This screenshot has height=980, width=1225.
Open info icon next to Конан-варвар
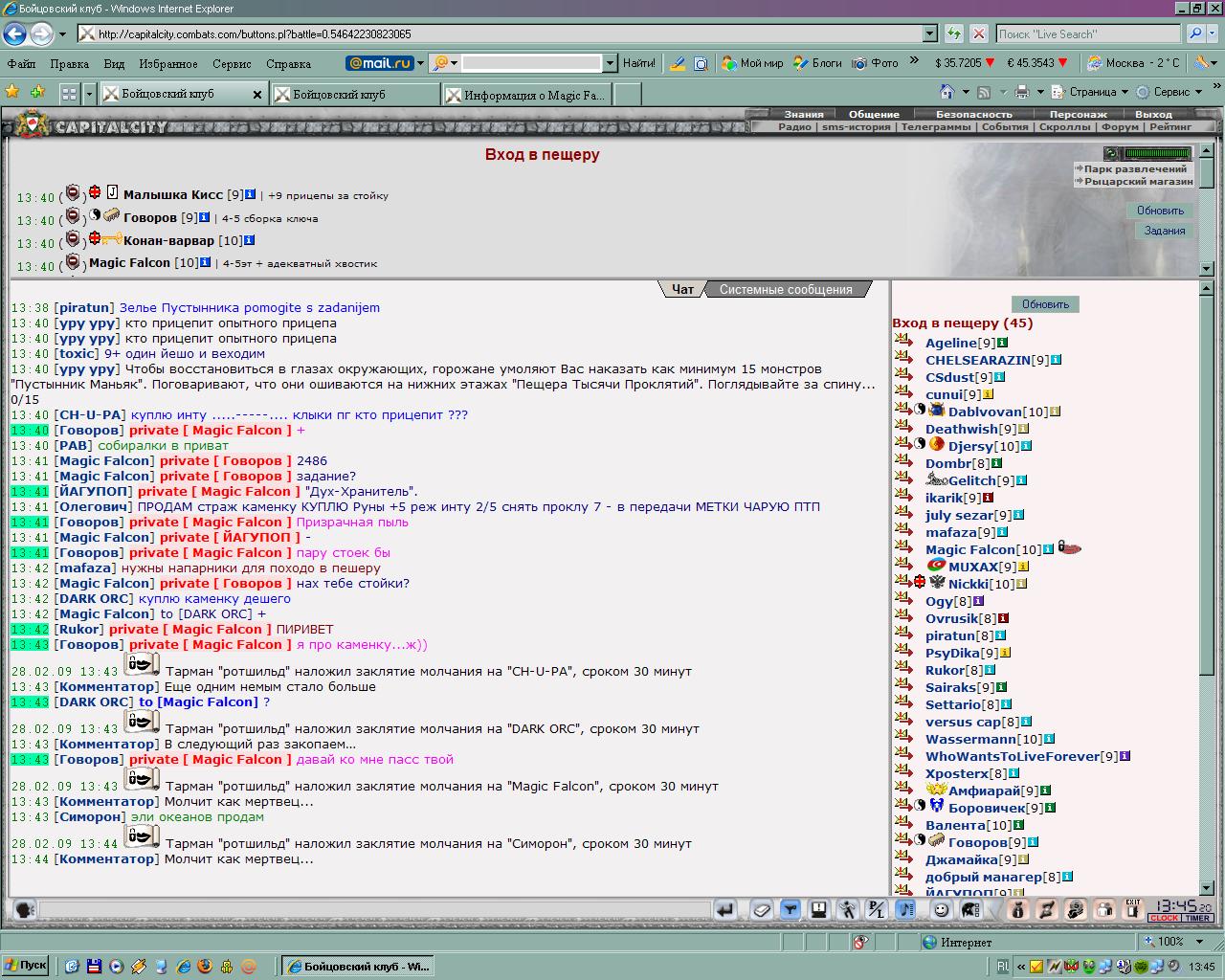tap(249, 240)
